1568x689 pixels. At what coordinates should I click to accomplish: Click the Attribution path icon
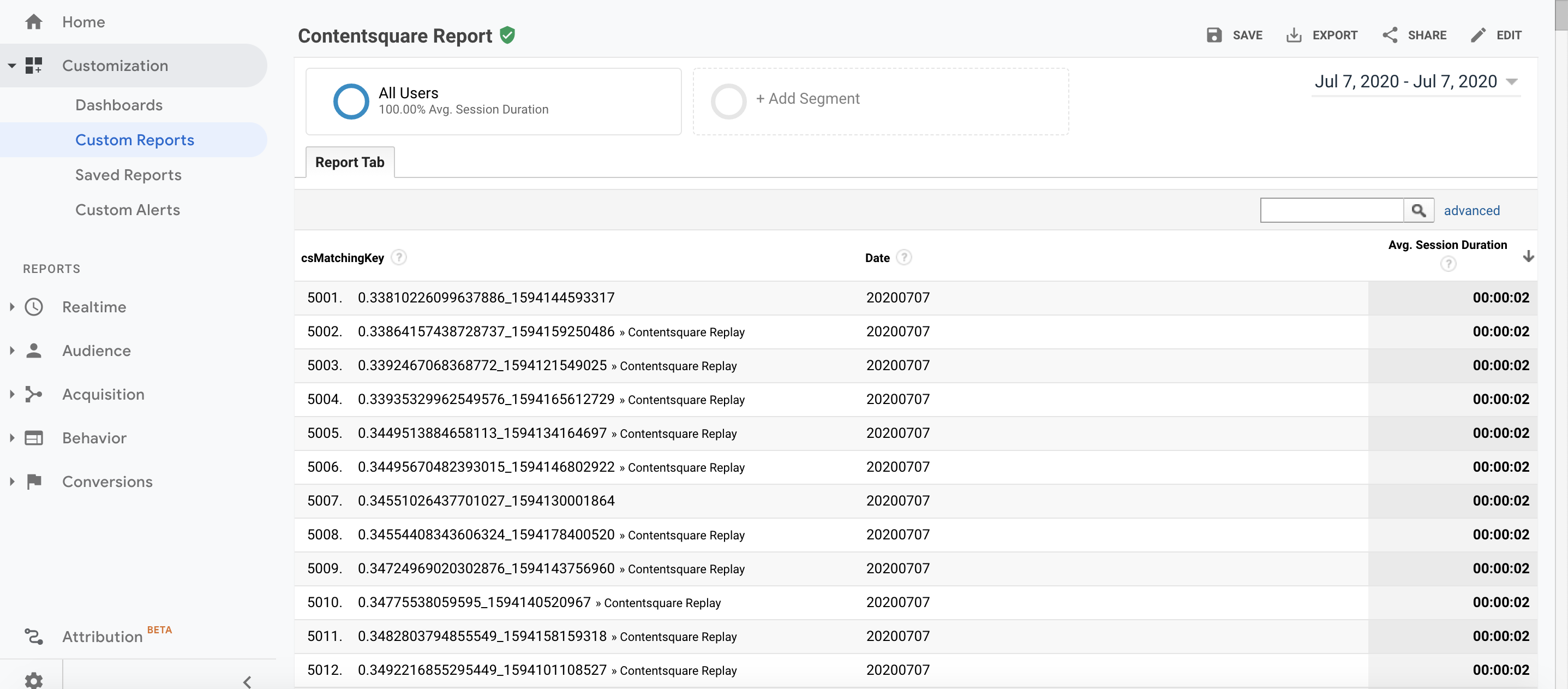click(x=34, y=637)
